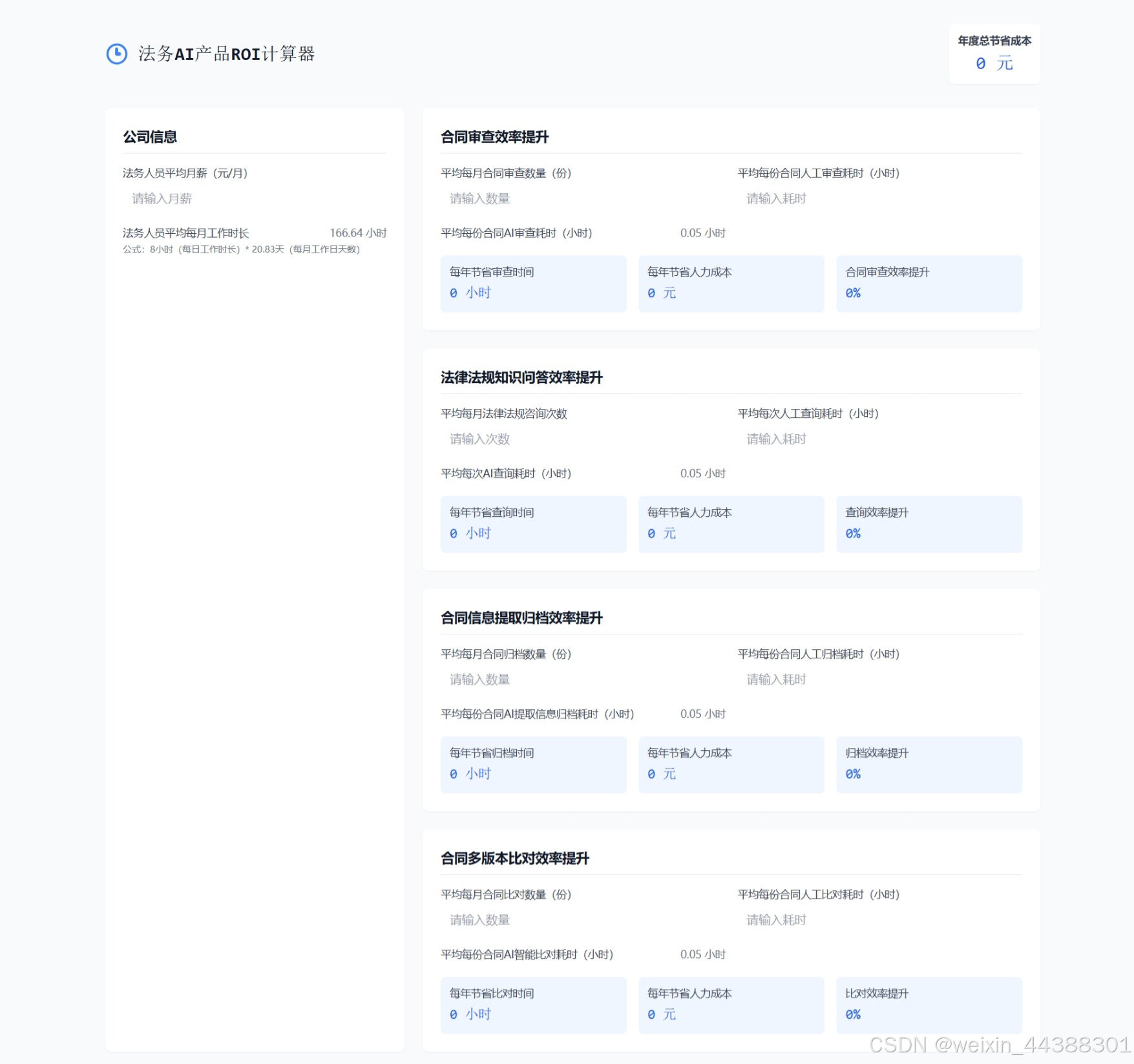The width and height of the screenshot is (1134, 1064).
Task: Click the 每年节省人力成本 card under 合同信息提取归档效率提升
Action: tap(731, 764)
